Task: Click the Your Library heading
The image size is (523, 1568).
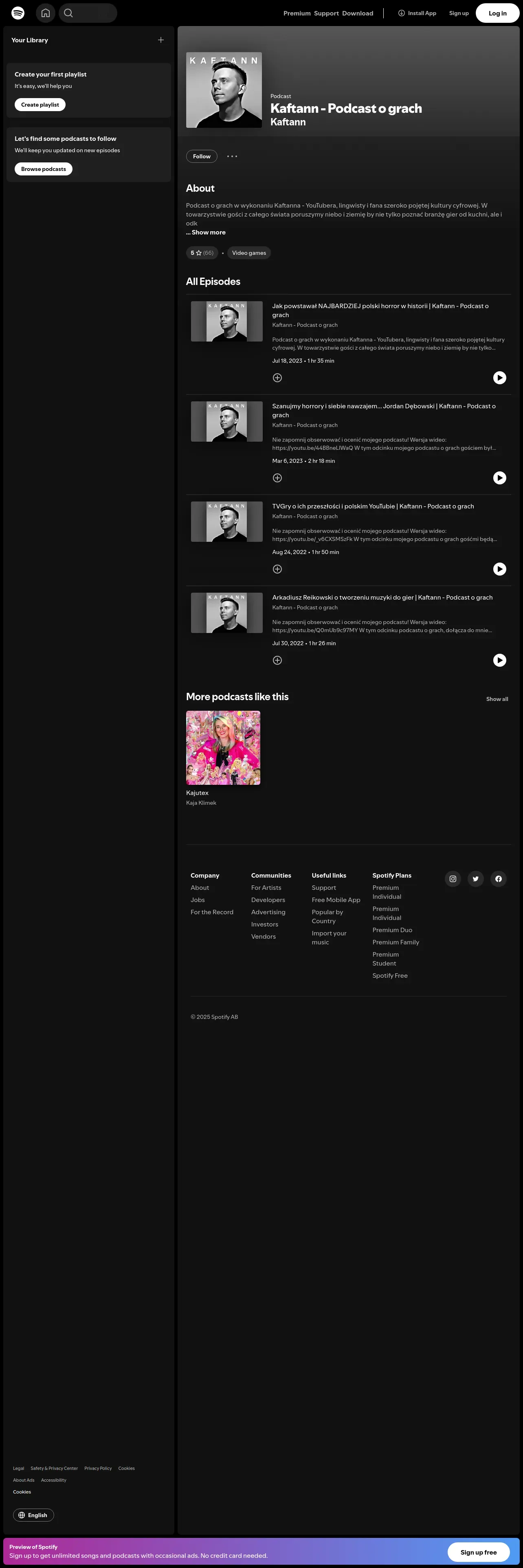Action: [30, 40]
